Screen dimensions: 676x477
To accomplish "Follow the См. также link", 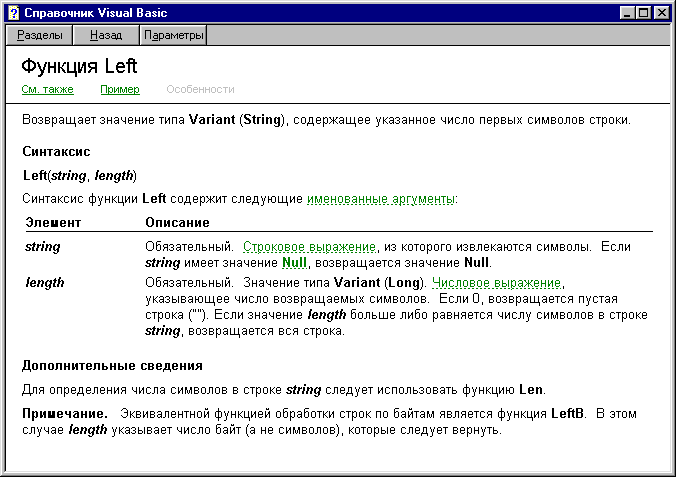I will tap(47, 89).
